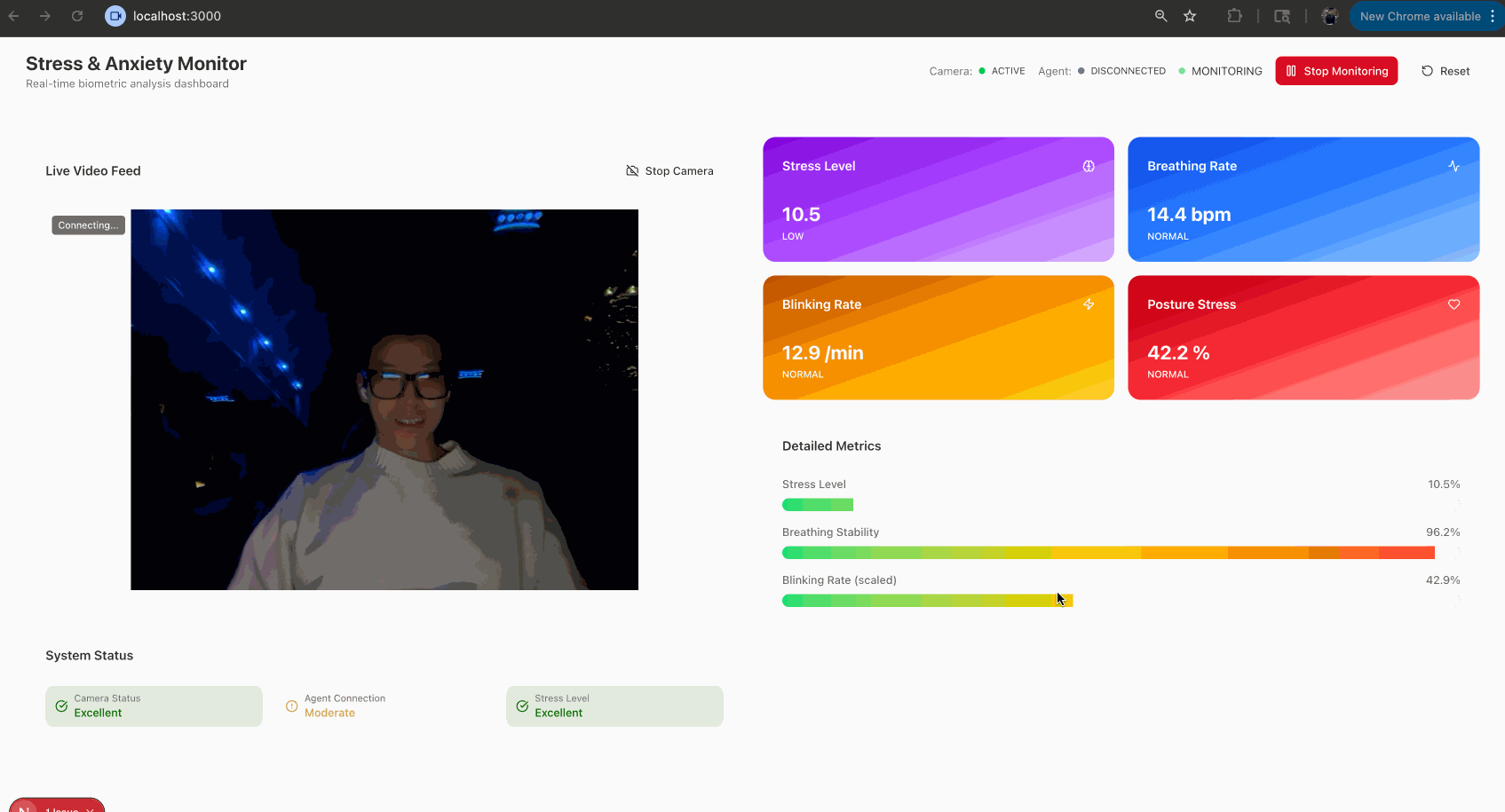Open the Chrome extensions puzzle icon
The height and width of the screenshot is (812, 1505).
point(1234,16)
